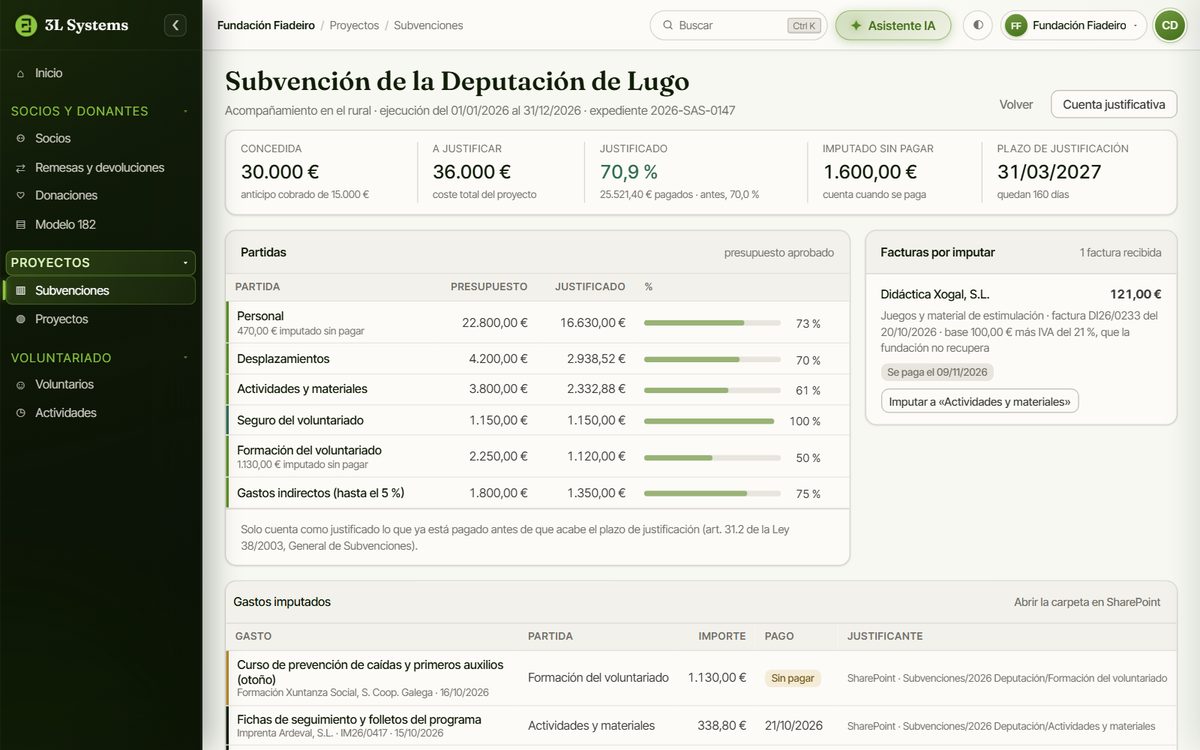Click the Subvenciones table icon in sidebar

tap(21, 291)
